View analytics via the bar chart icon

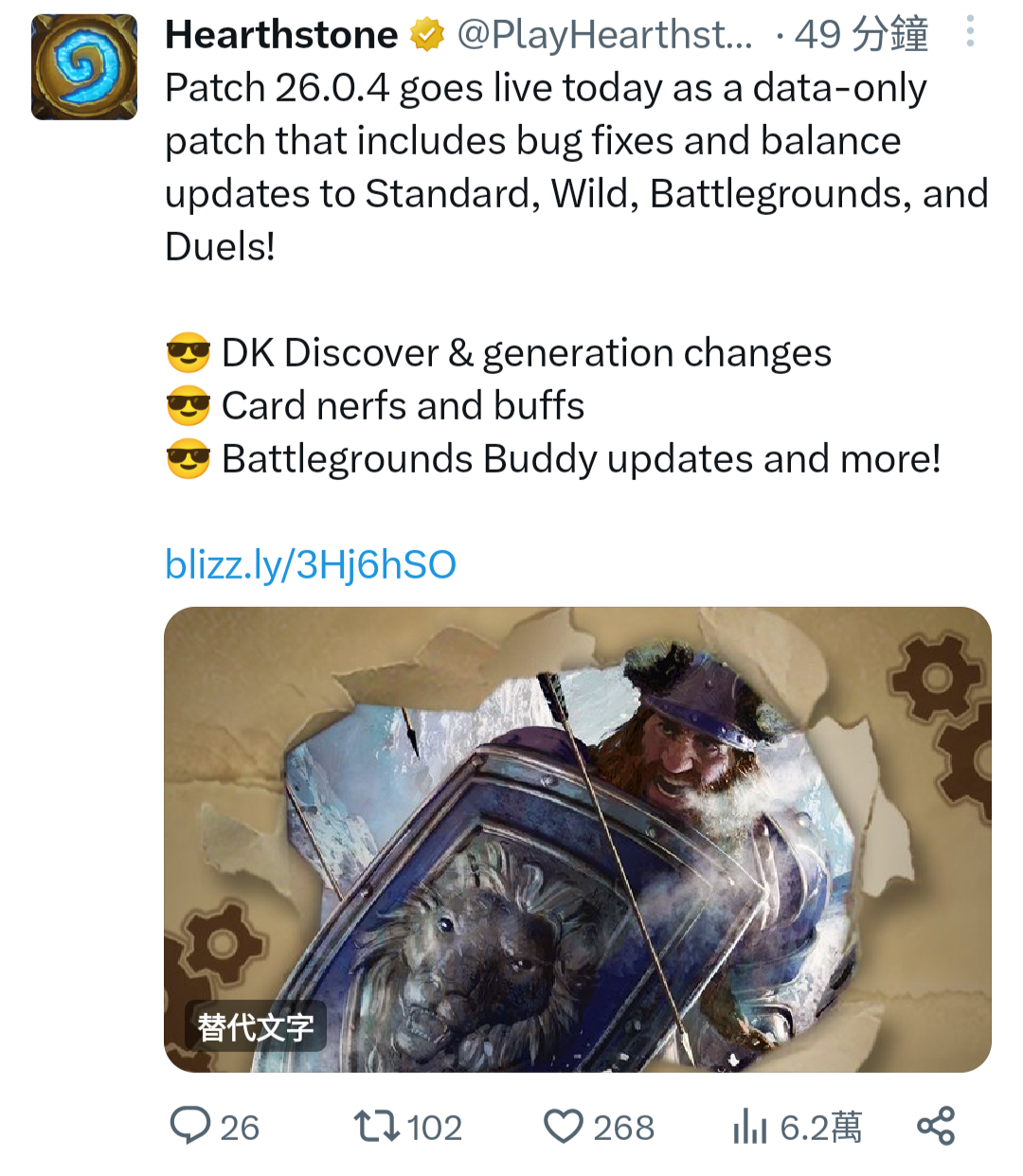(x=750, y=1127)
